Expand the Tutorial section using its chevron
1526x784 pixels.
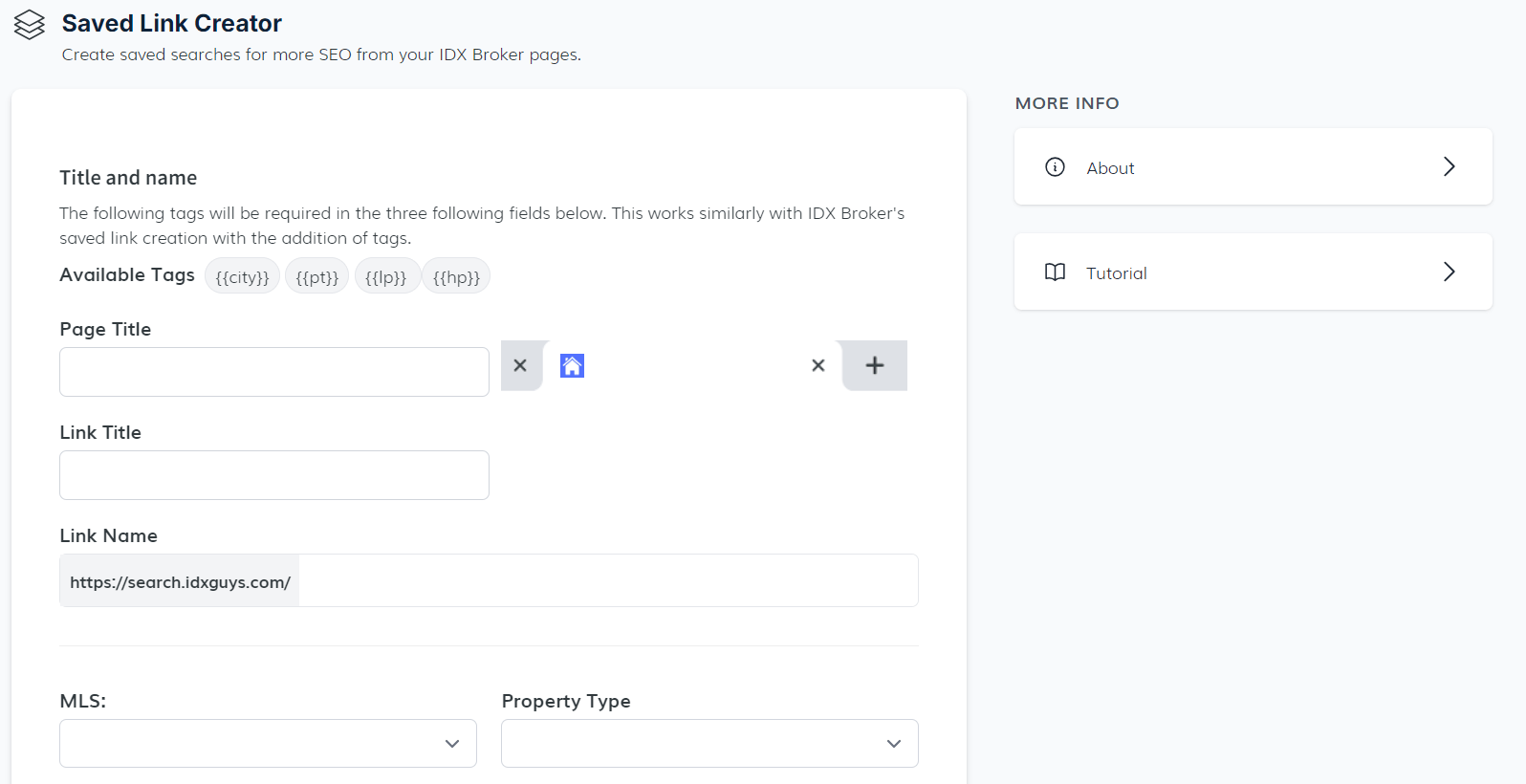pyautogui.click(x=1449, y=272)
